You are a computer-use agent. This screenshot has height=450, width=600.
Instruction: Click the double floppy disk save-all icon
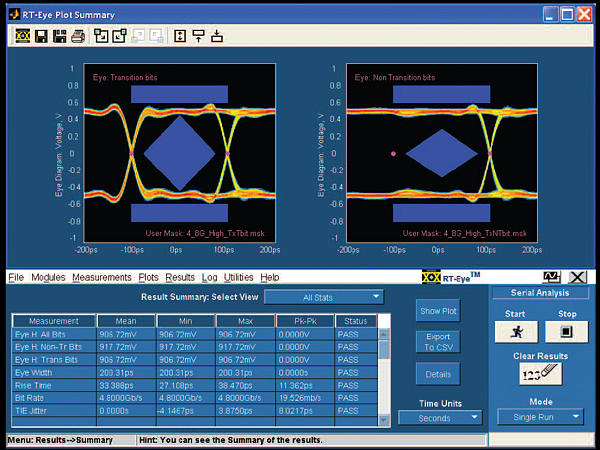tap(59, 37)
